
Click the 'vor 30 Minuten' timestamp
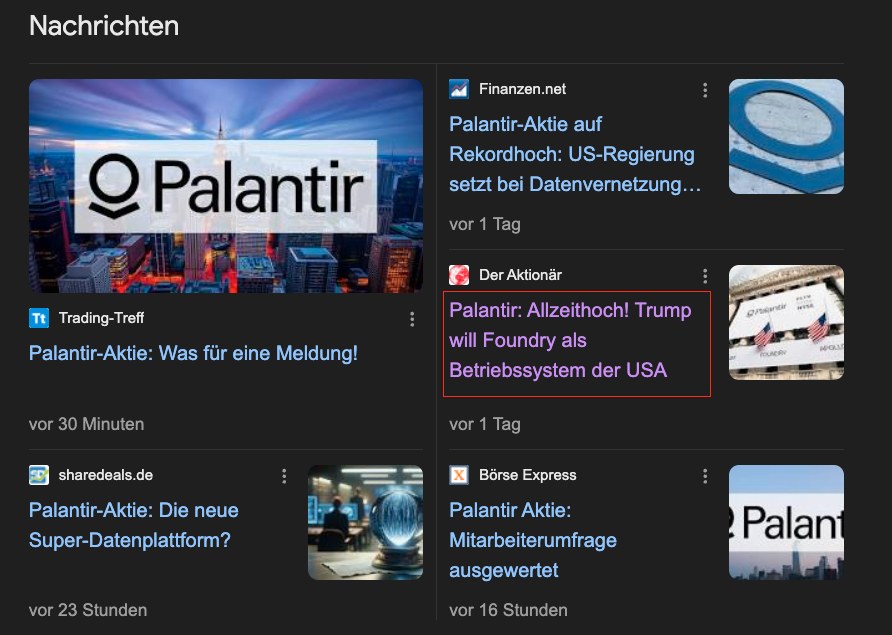(x=86, y=424)
